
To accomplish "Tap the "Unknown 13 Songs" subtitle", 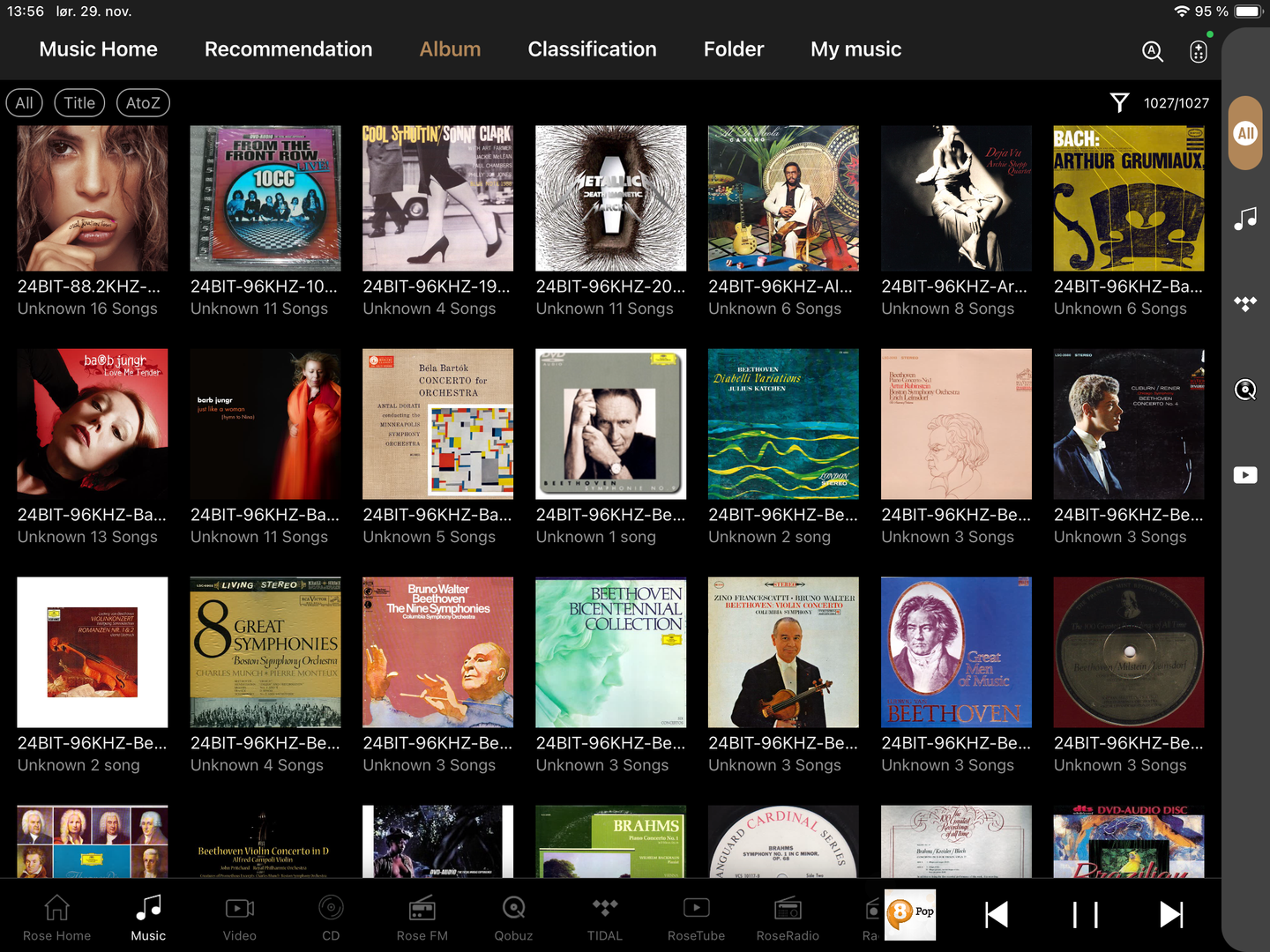I will tap(87, 537).
